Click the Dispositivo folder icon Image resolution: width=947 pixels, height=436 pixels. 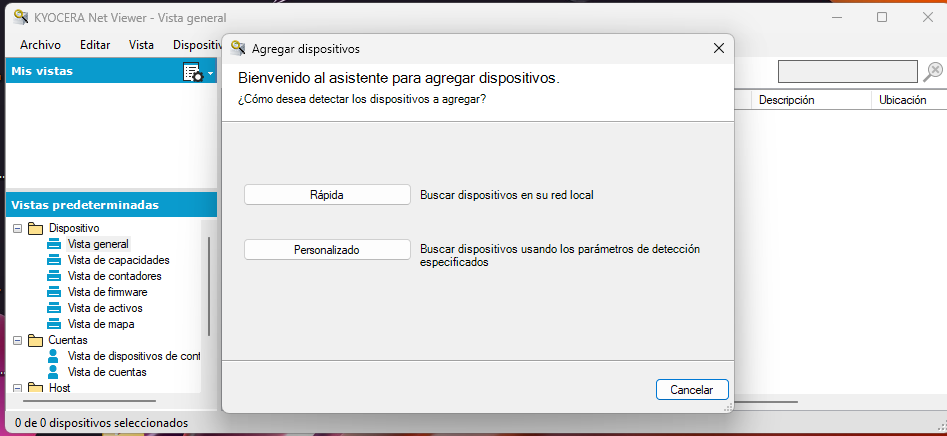[36, 228]
